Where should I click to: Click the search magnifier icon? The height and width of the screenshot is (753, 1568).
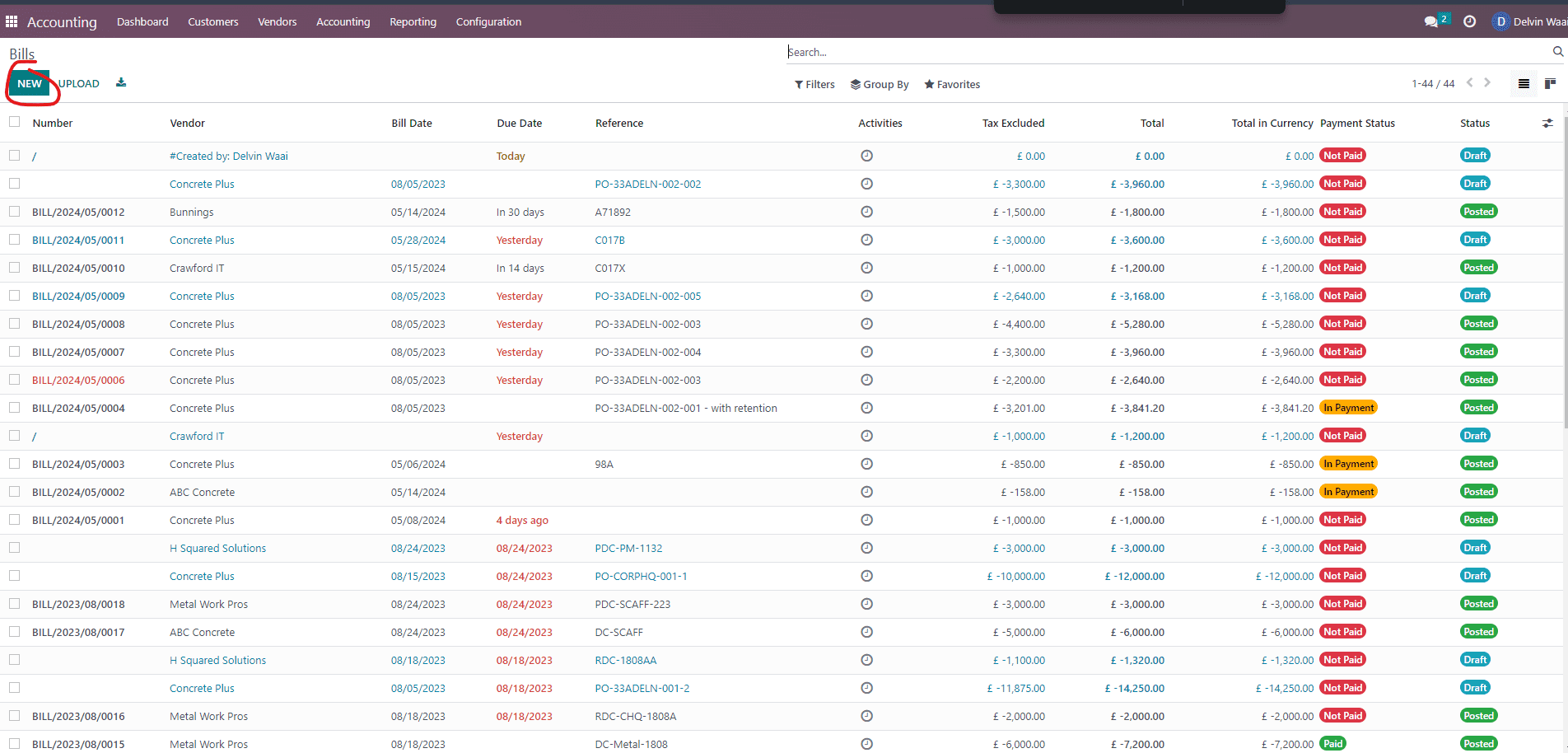(x=1557, y=52)
